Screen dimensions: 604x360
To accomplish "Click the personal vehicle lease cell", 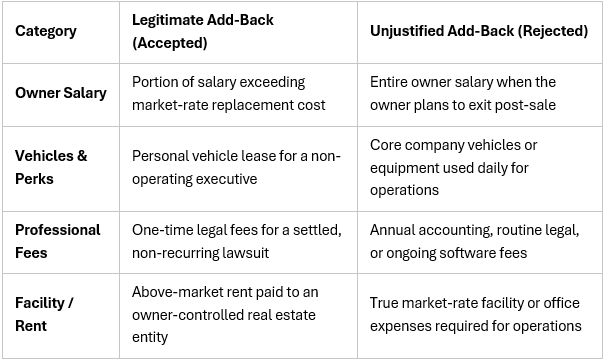I will [x=238, y=169].
